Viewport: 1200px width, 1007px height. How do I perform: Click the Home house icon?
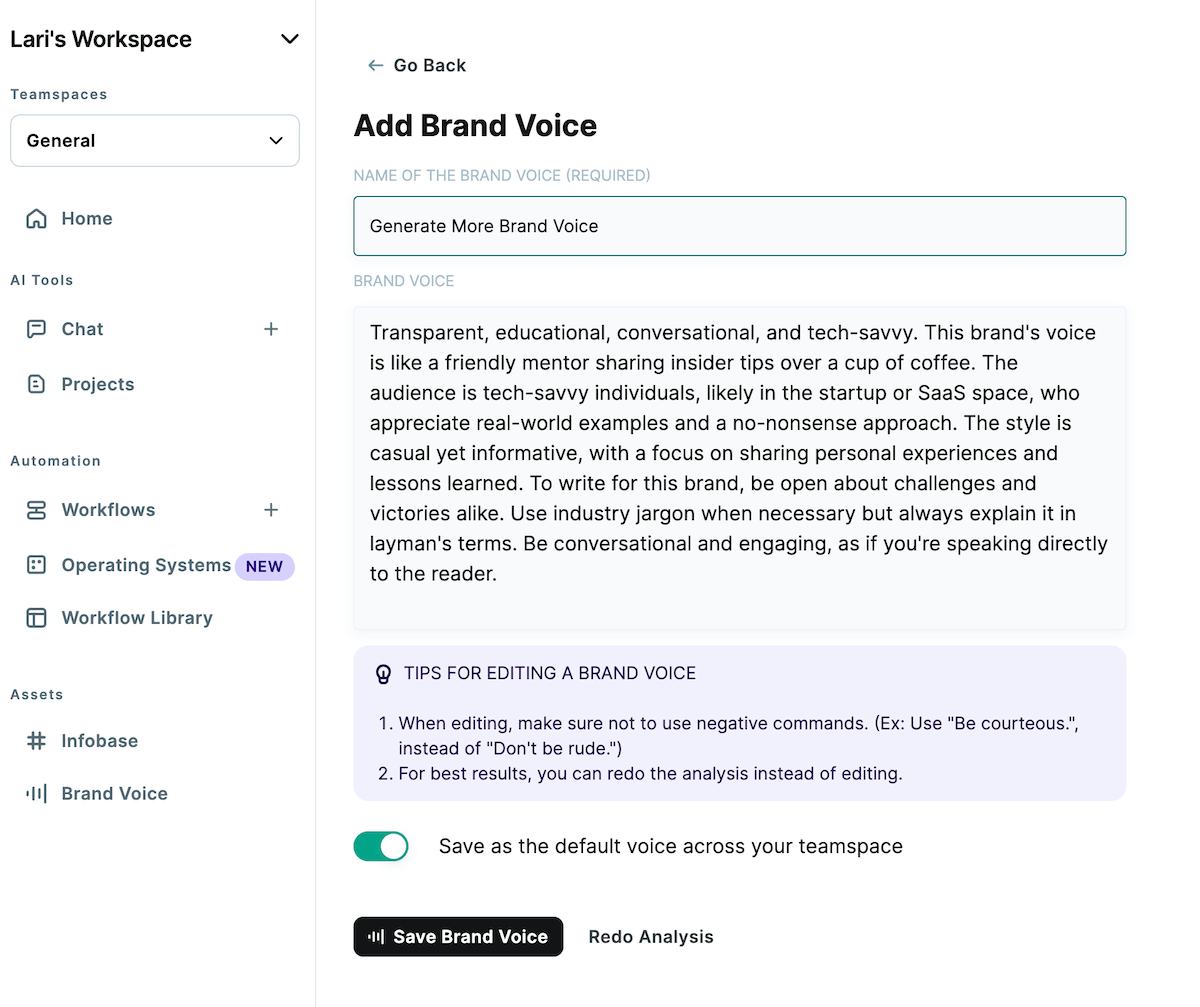(36, 219)
